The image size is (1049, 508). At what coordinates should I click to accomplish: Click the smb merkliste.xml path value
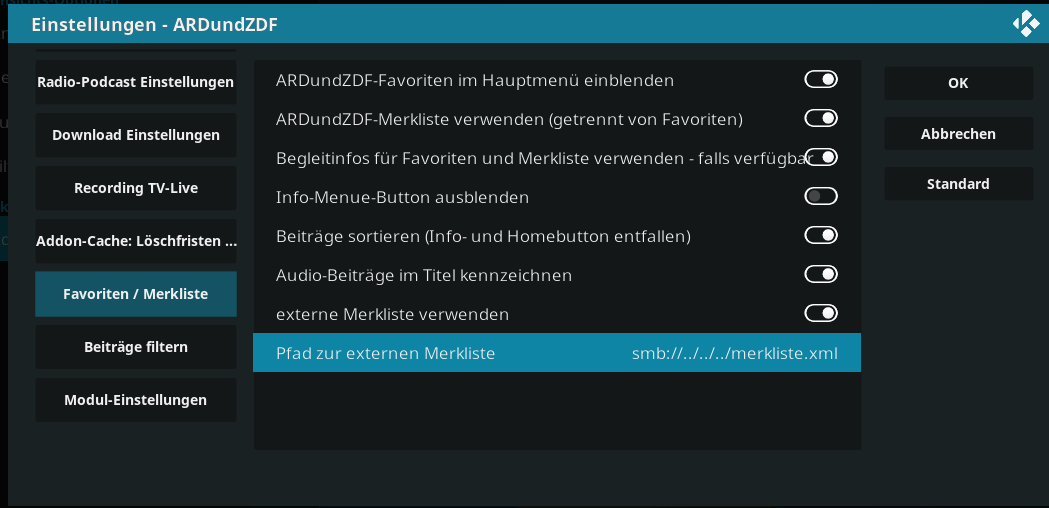[735, 353]
